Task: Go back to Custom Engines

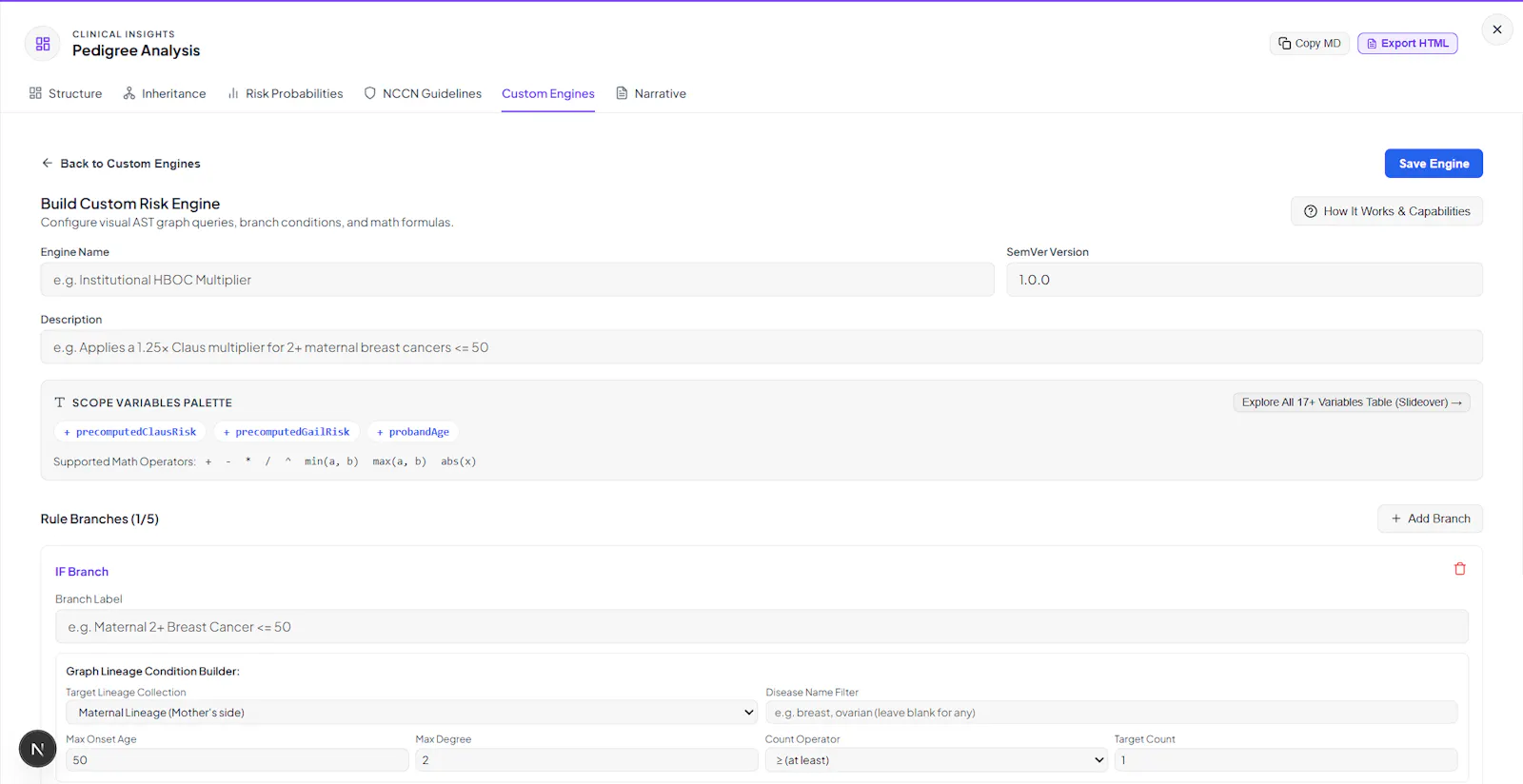Action: click(x=121, y=164)
